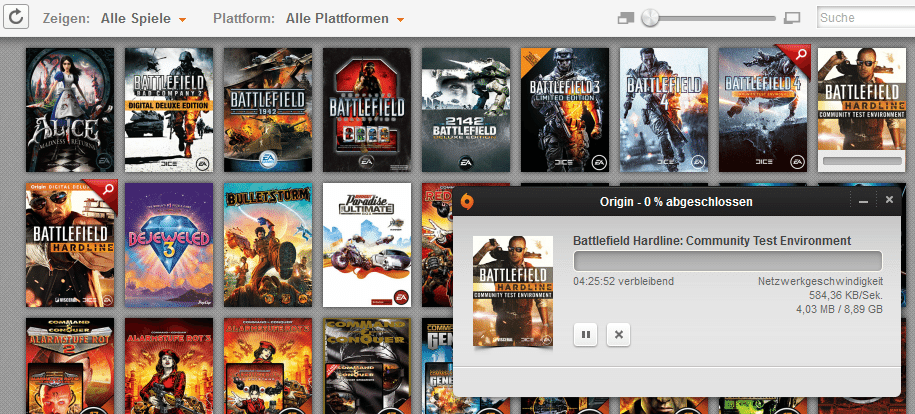Click the large tiles size icon

[x=792, y=18]
